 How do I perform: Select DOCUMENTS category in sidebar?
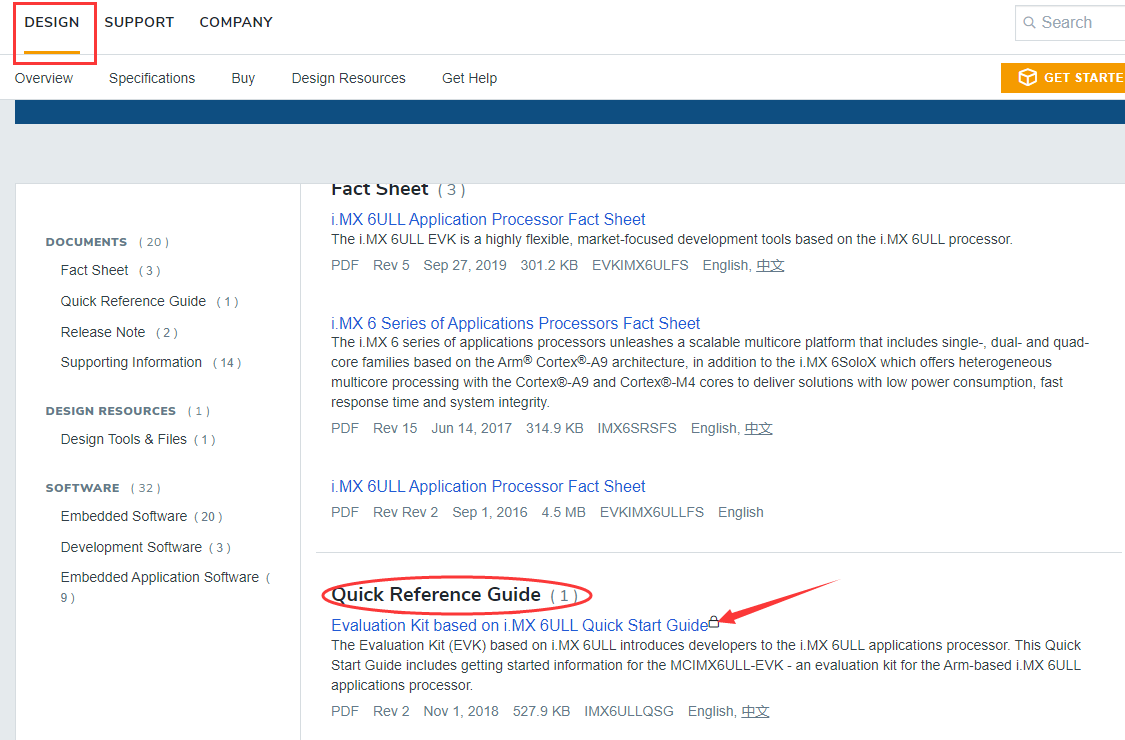[x=86, y=242]
